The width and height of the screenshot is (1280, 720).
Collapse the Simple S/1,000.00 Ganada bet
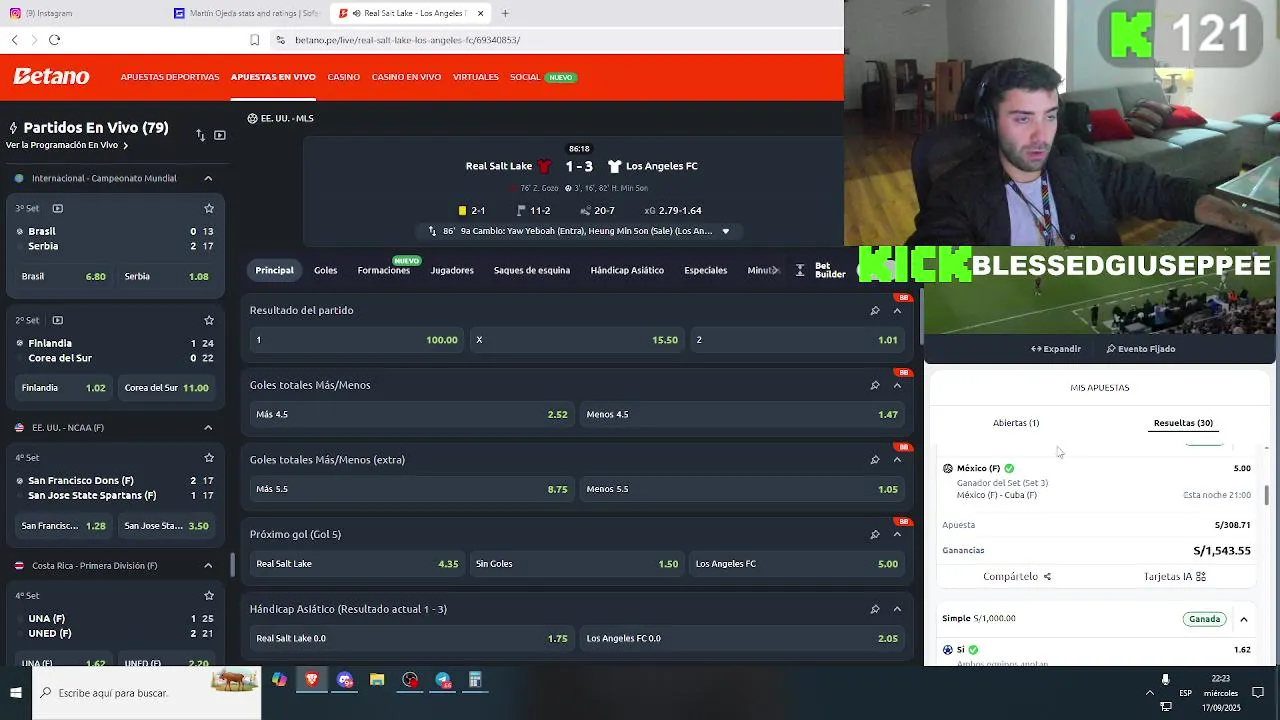point(1244,619)
